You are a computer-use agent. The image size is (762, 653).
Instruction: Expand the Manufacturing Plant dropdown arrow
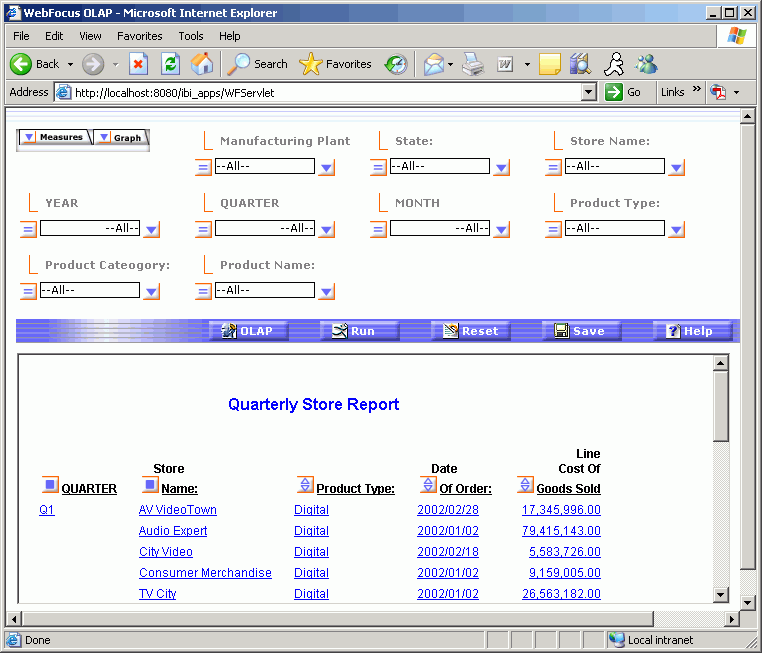(327, 168)
